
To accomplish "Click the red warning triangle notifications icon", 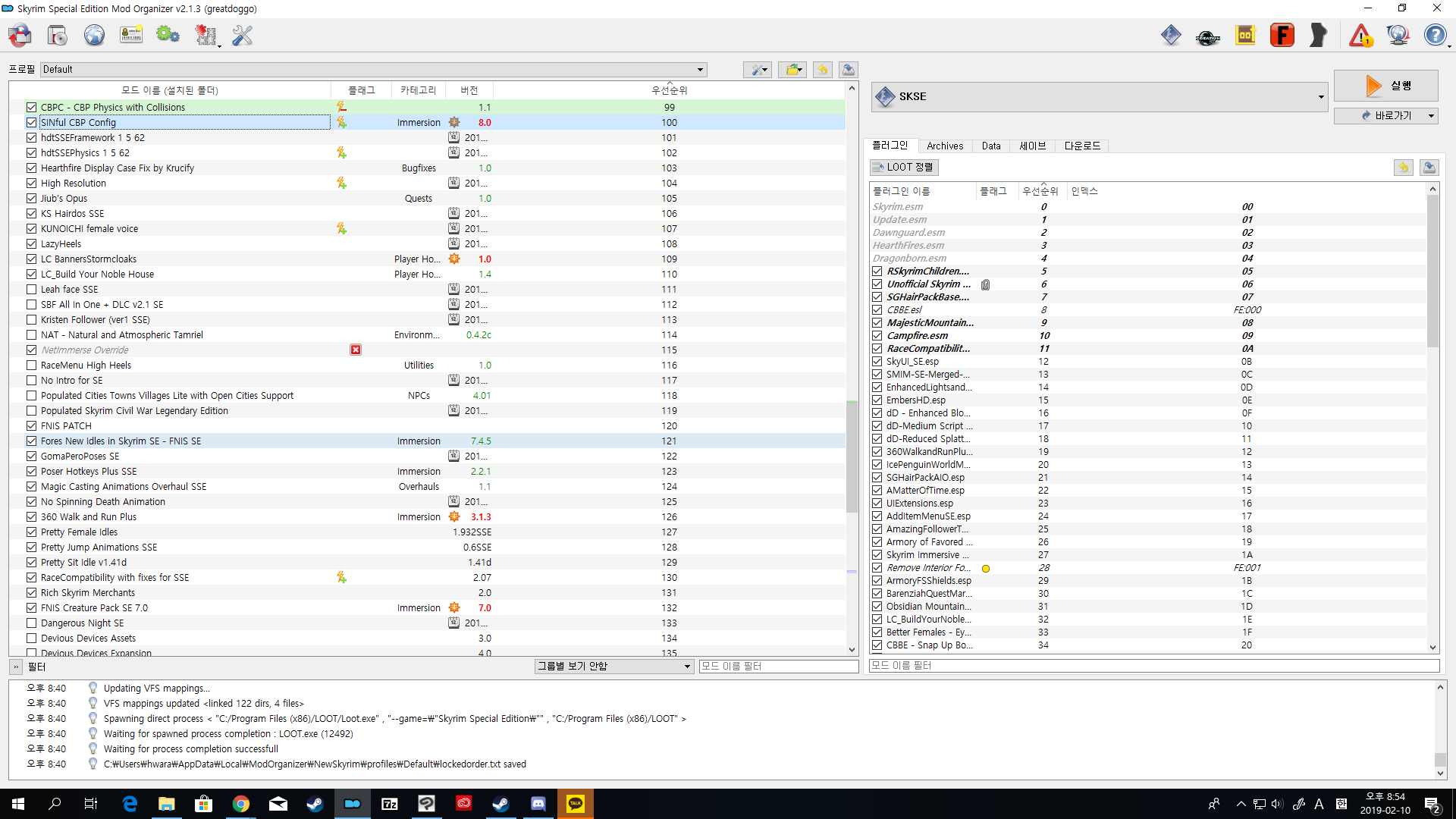I will point(1360,35).
